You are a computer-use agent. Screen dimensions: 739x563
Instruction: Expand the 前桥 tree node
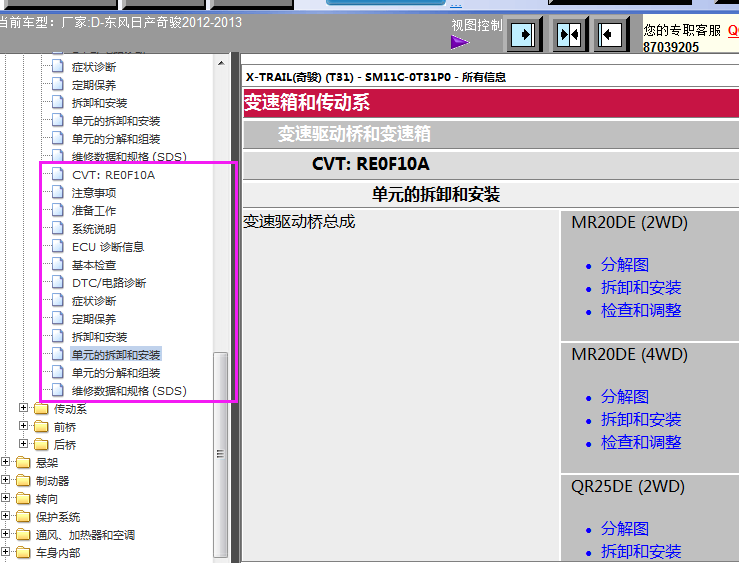[x=23, y=425]
